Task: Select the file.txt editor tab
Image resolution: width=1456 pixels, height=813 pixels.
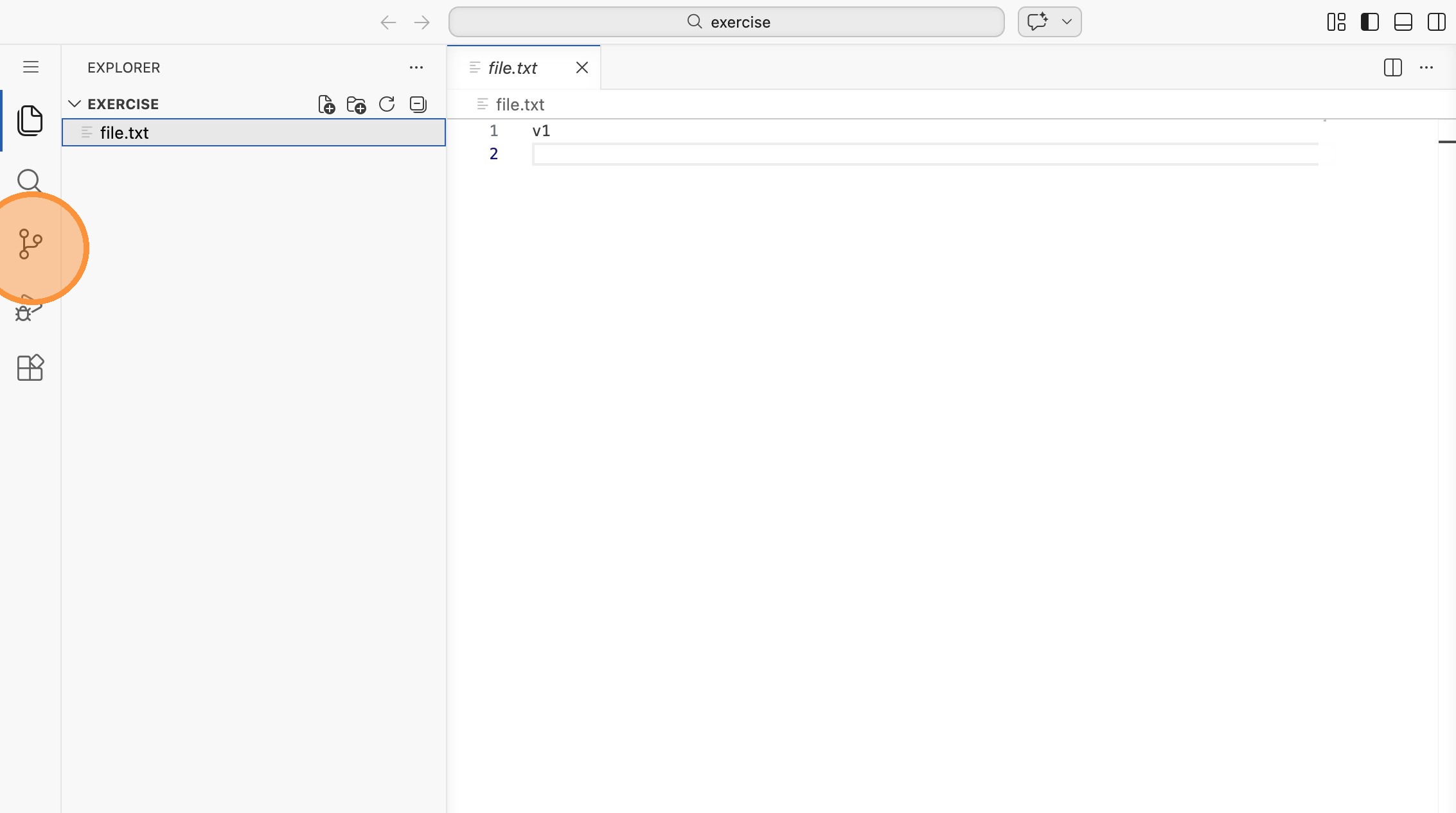Action: [x=513, y=67]
